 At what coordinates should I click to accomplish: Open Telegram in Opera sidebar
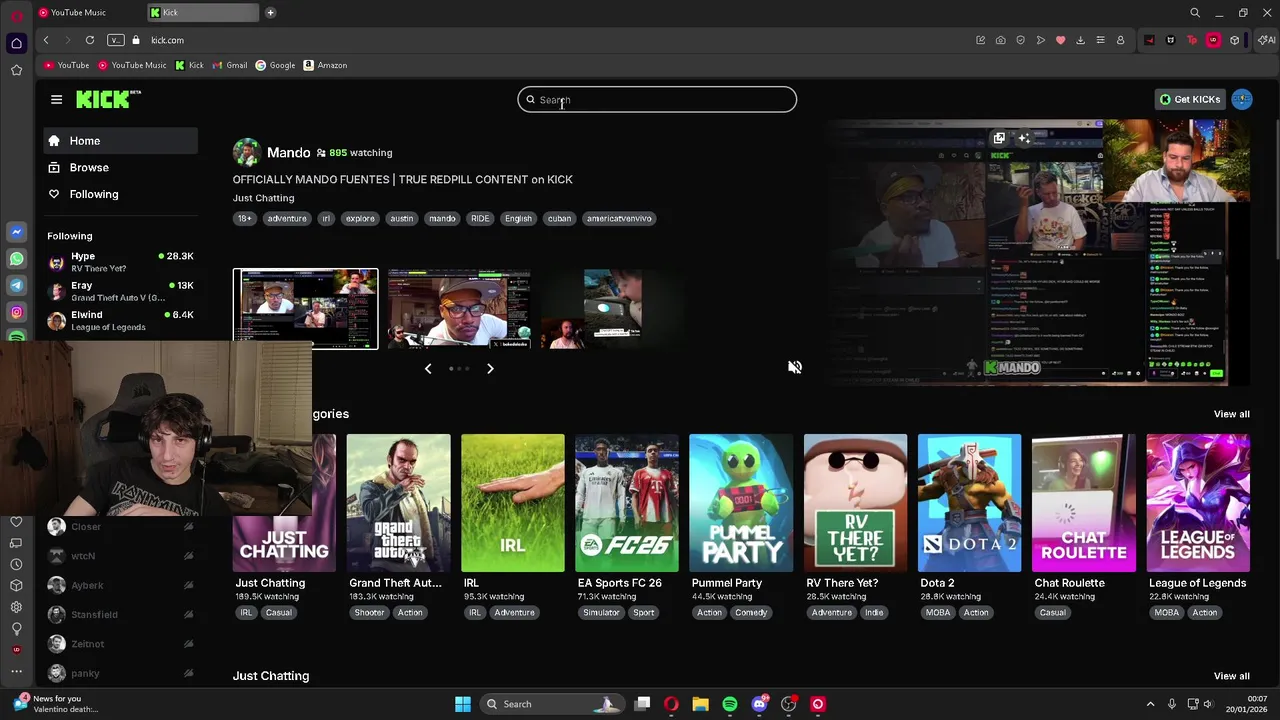point(16,285)
